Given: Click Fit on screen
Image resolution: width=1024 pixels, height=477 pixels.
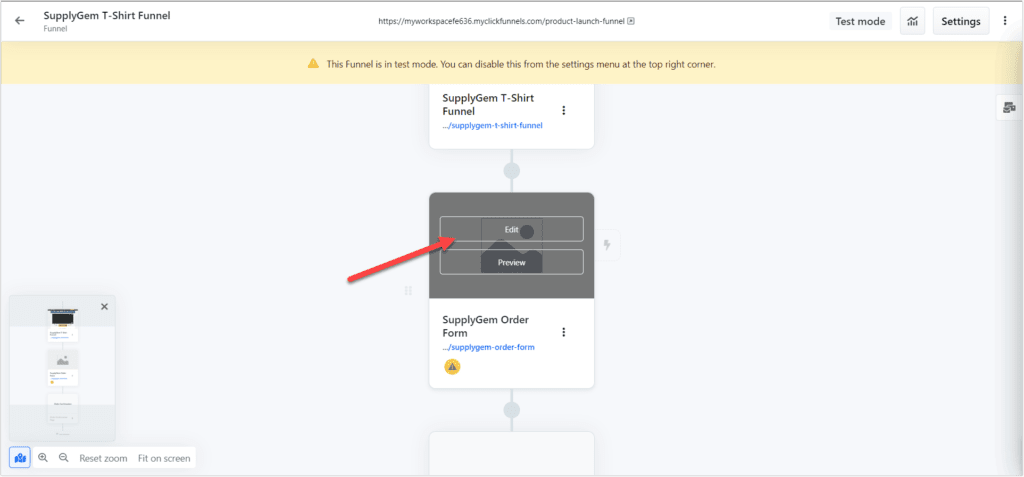Looking at the screenshot, I should click(x=164, y=458).
